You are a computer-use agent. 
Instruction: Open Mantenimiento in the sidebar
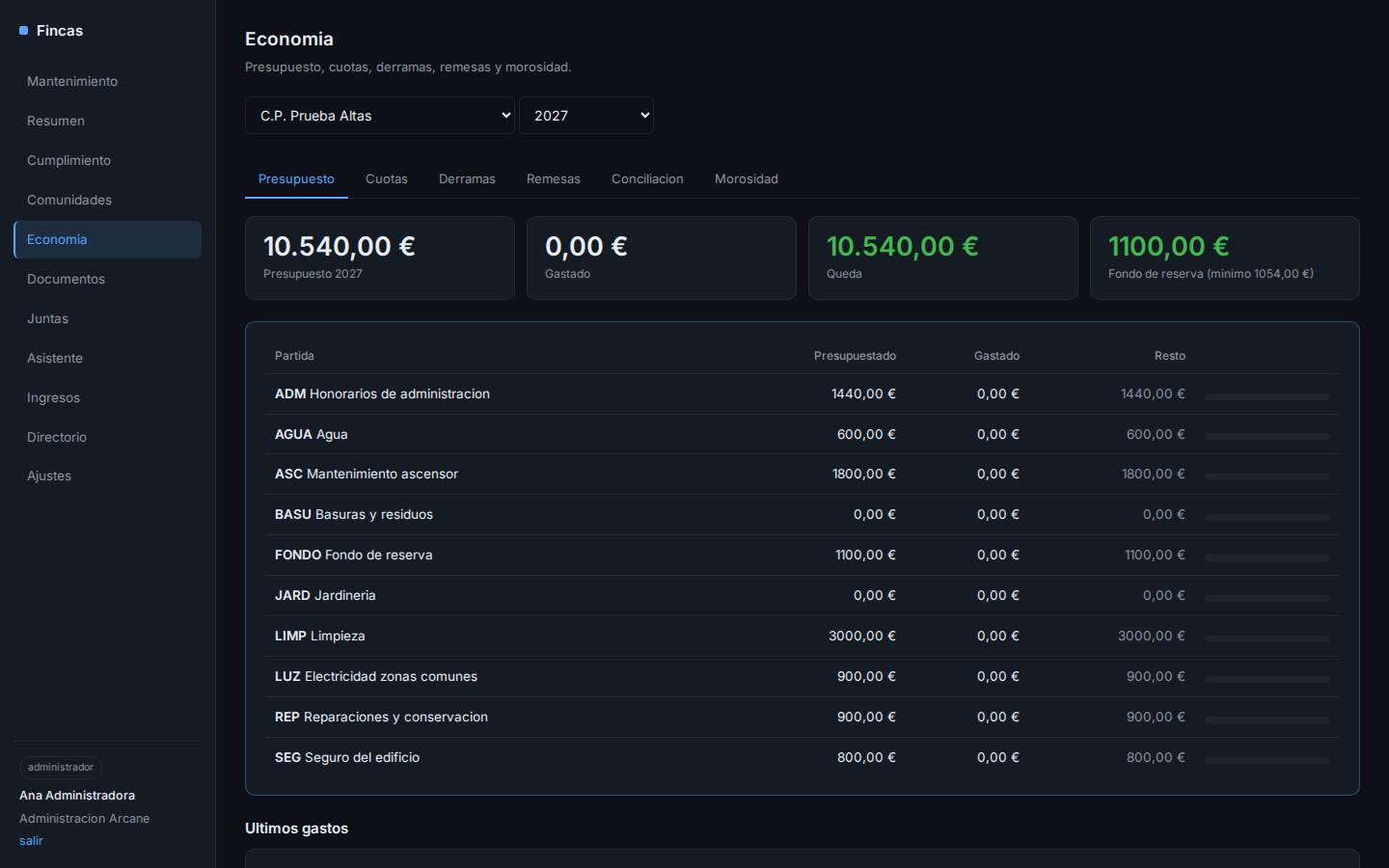pos(107,81)
